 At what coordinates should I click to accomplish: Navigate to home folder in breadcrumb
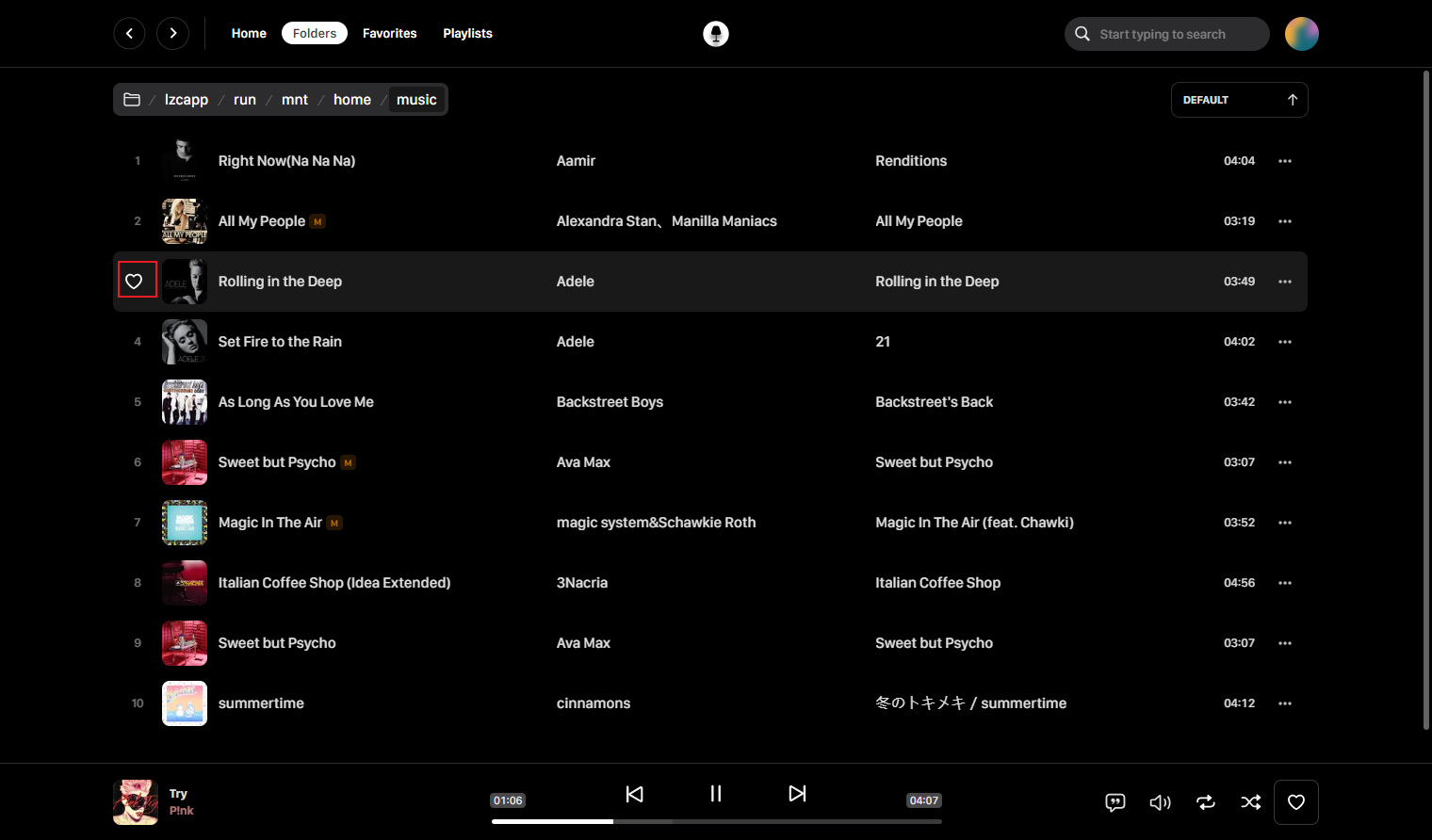352,100
